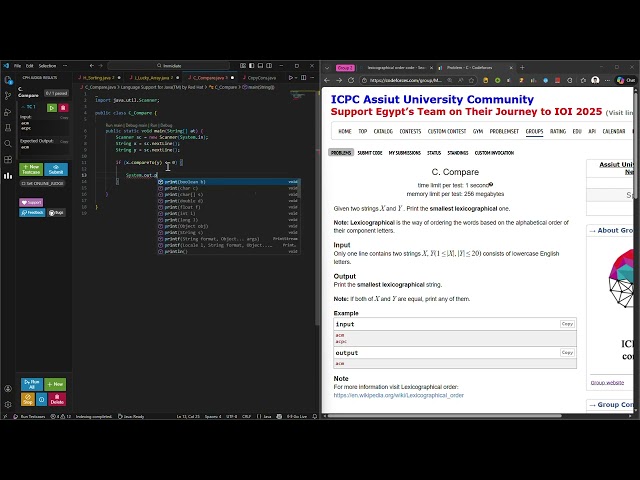Switch to CopyCons.java editor tab
Image resolution: width=640 pixels, height=480 pixels.
click(x=262, y=78)
